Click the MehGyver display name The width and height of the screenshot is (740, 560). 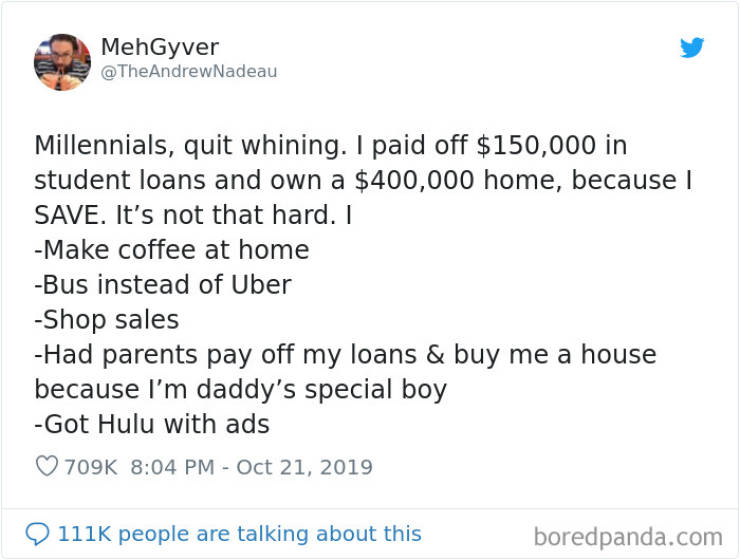click(x=159, y=47)
